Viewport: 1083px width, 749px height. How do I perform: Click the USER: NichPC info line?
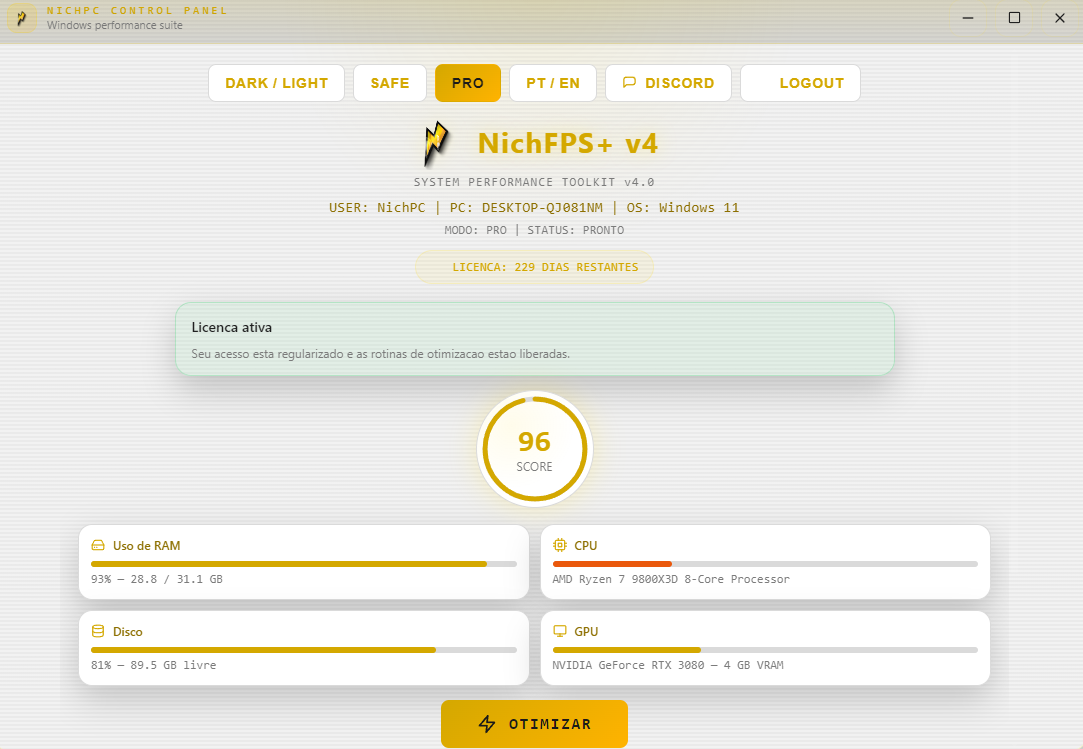click(x=534, y=207)
